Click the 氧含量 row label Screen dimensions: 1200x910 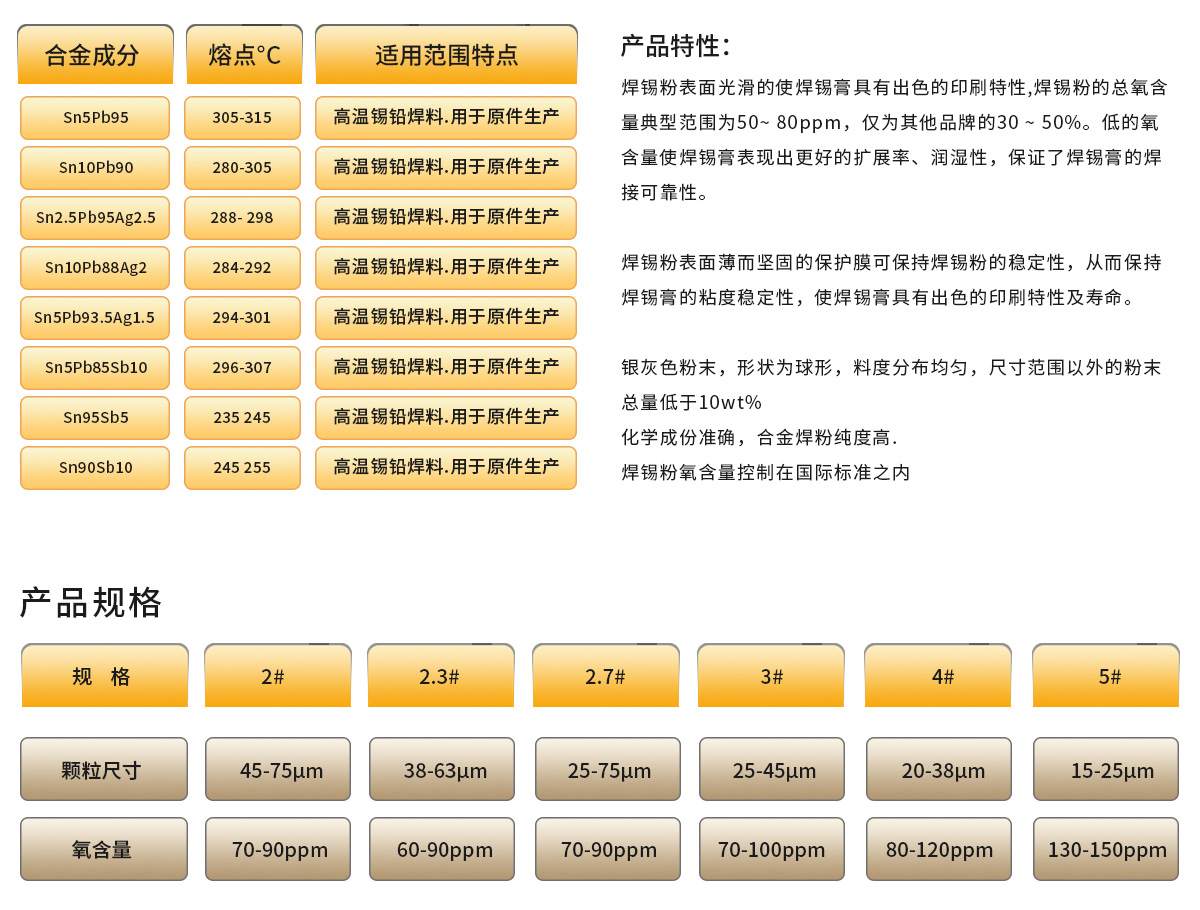[x=103, y=849]
